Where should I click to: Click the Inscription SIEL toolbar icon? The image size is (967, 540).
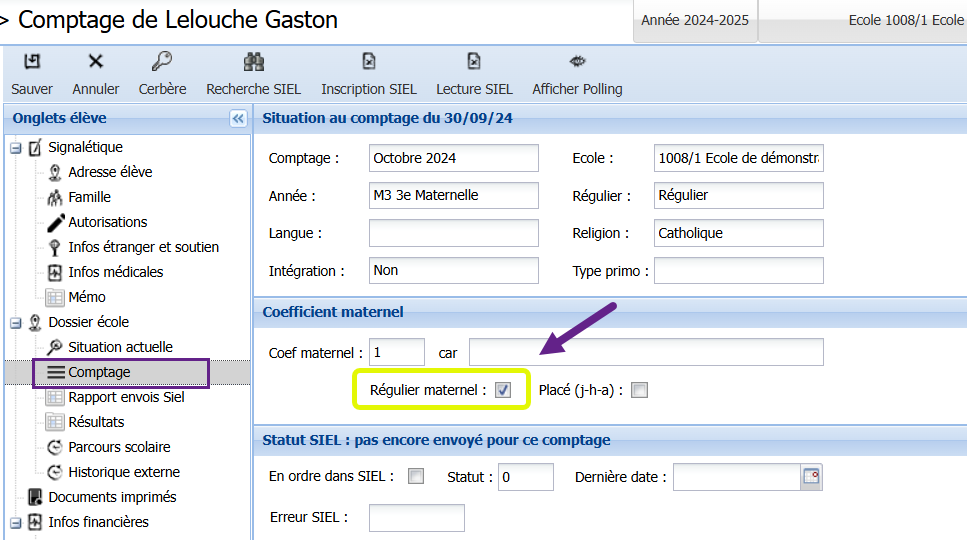tap(368, 62)
